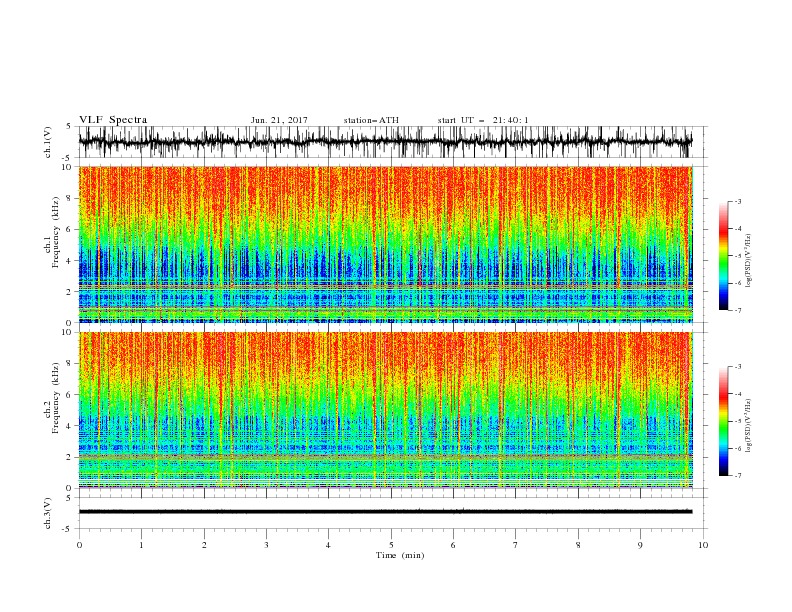Click the ch.2 frequency tick label "6"
This screenshot has height=612, width=792.
(70, 395)
